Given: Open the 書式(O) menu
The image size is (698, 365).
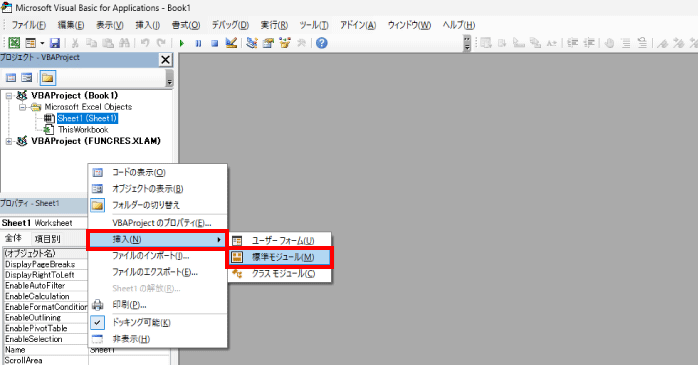Looking at the screenshot, I should pos(186,25).
